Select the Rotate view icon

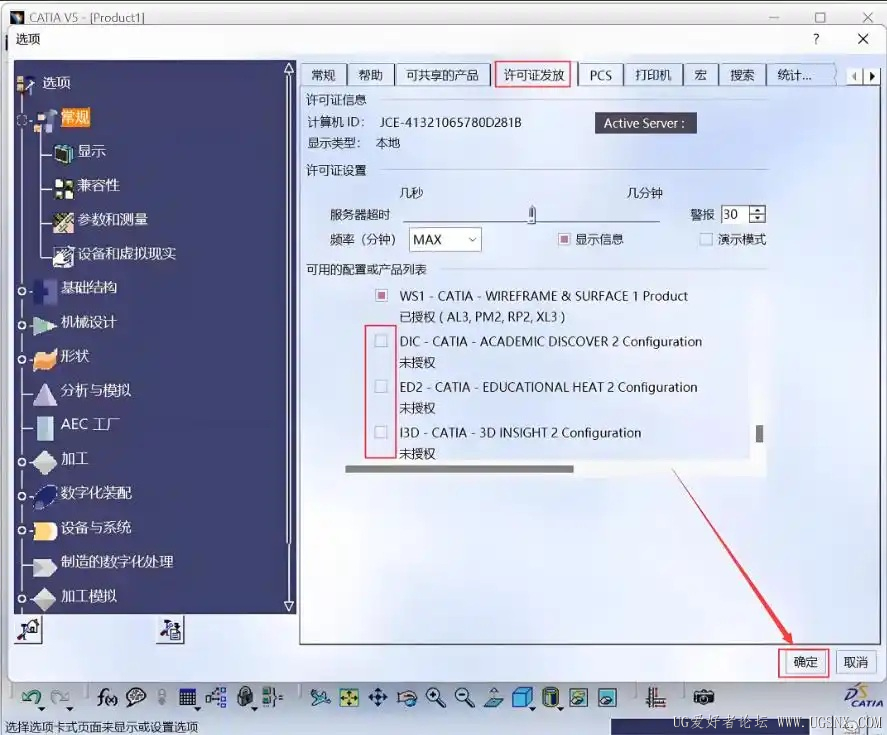(x=407, y=698)
